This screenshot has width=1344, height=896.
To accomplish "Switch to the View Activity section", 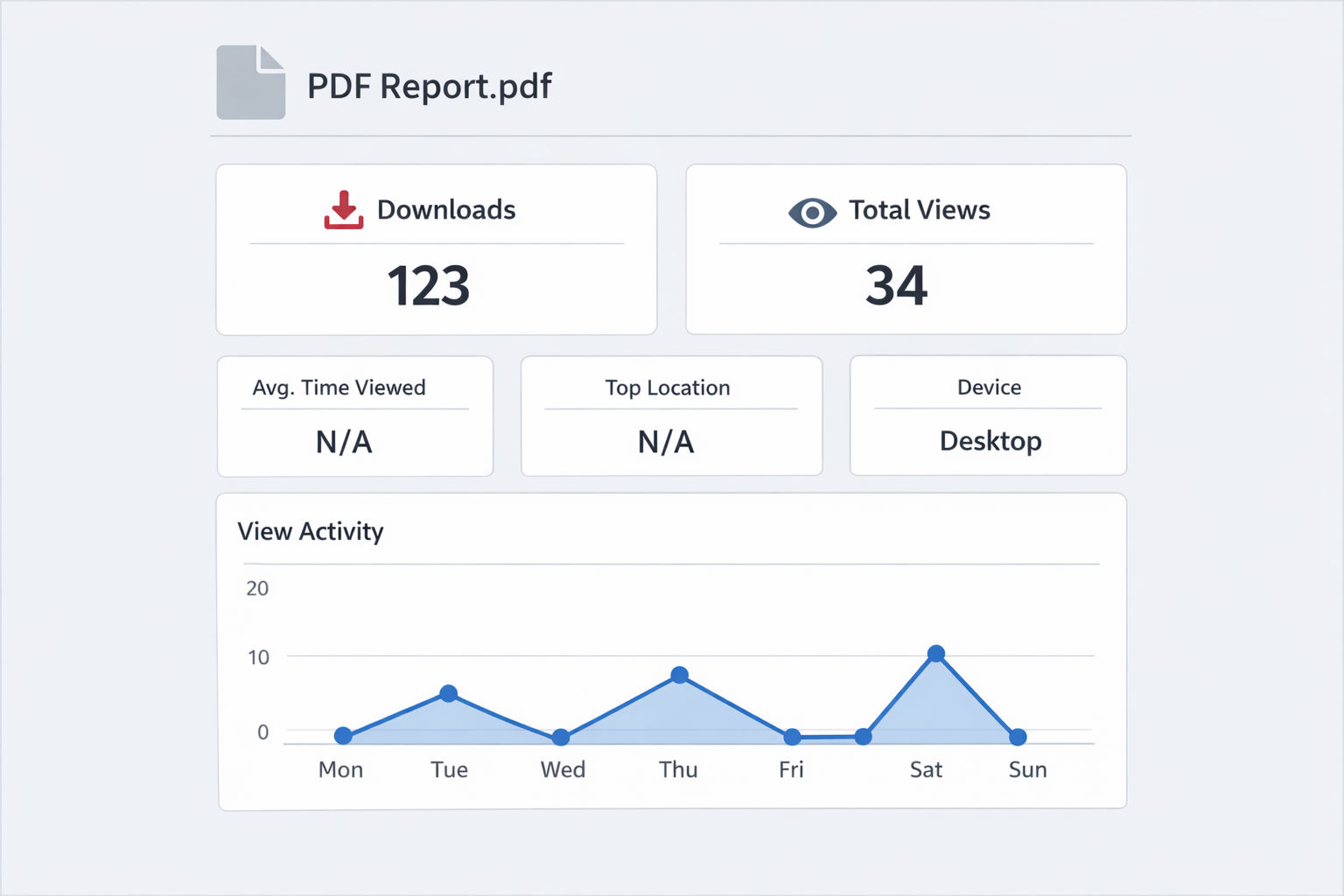I will click(x=311, y=531).
